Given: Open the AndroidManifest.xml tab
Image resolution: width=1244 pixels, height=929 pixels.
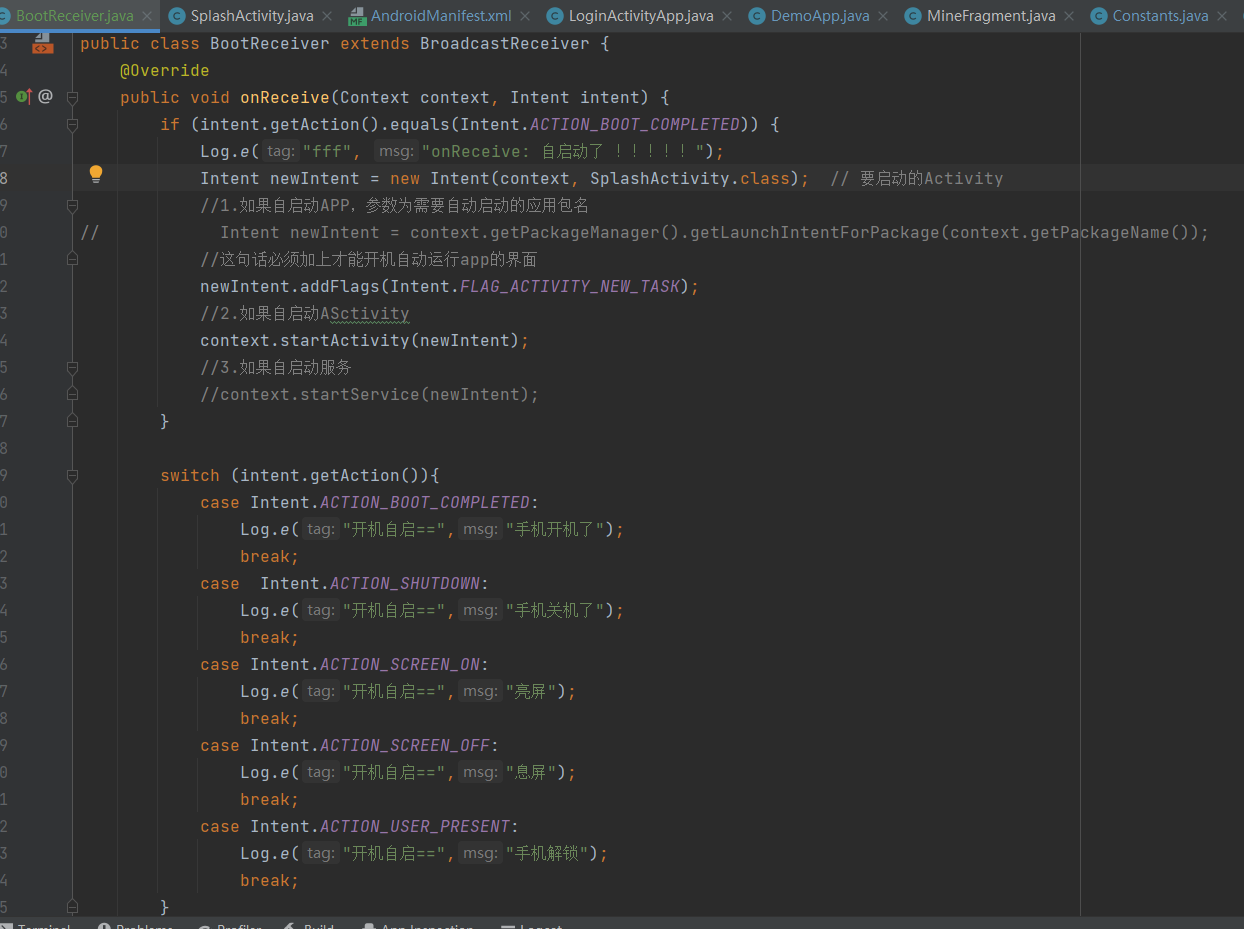Looking at the screenshot, I should 441,16.
